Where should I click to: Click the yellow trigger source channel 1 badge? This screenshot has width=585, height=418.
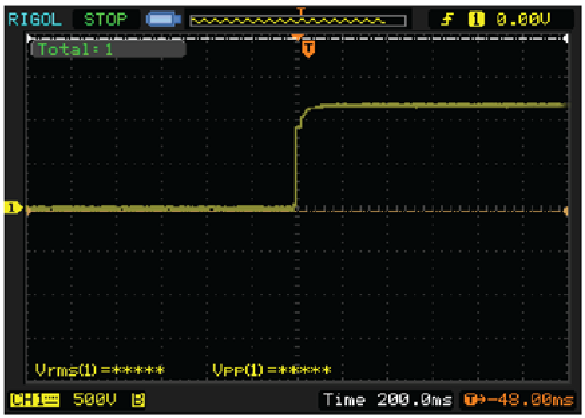click(477, 19)
